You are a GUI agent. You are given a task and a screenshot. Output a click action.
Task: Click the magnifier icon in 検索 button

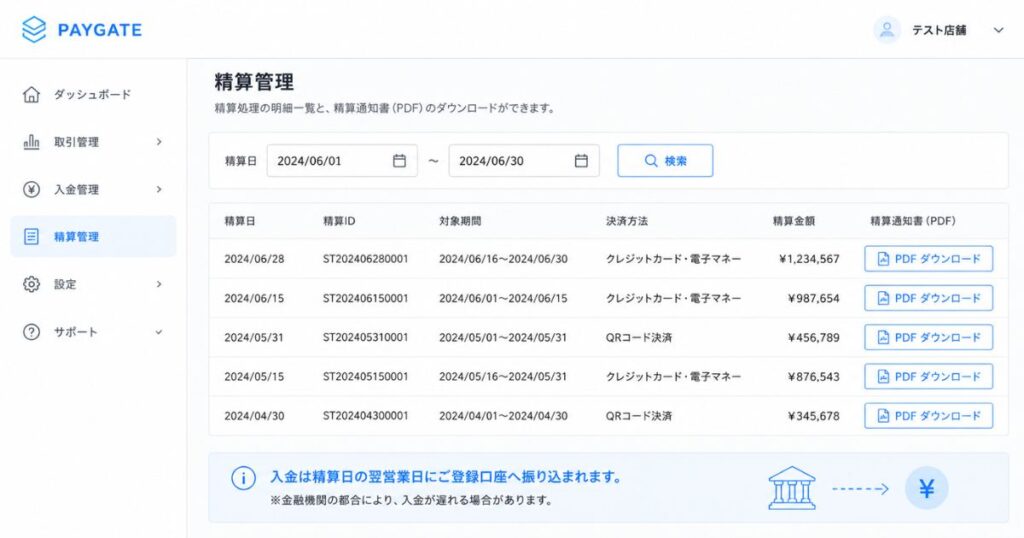pos(650,161)
